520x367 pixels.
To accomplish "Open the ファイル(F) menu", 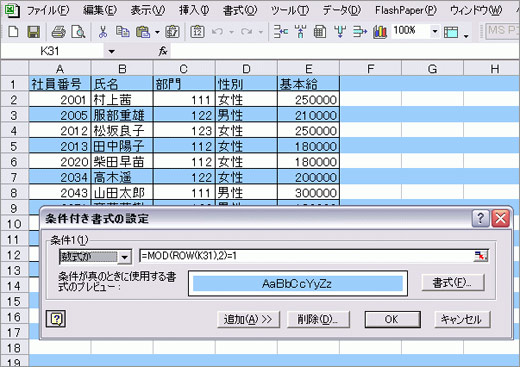I will tap(48, 10).
